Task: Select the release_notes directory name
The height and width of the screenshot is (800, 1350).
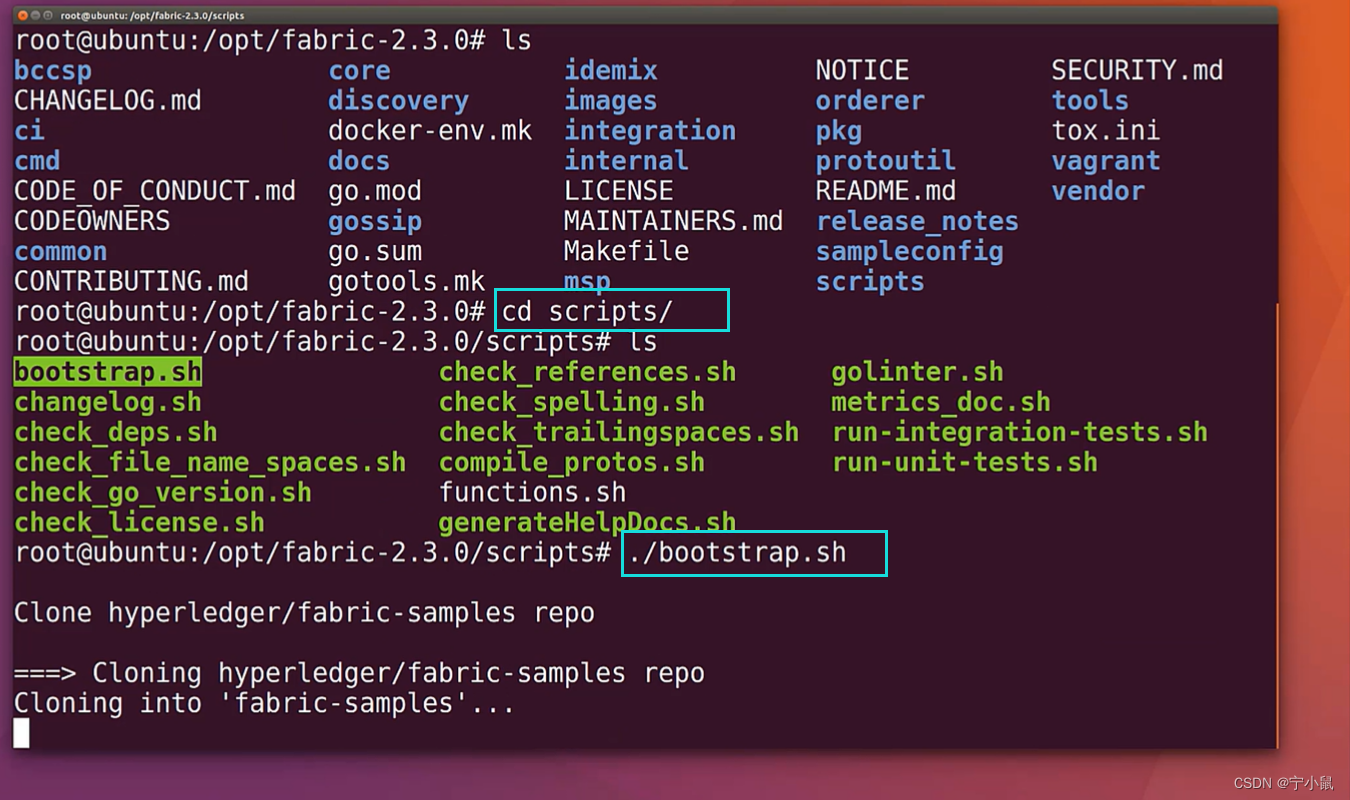Action: coord(917,222)
